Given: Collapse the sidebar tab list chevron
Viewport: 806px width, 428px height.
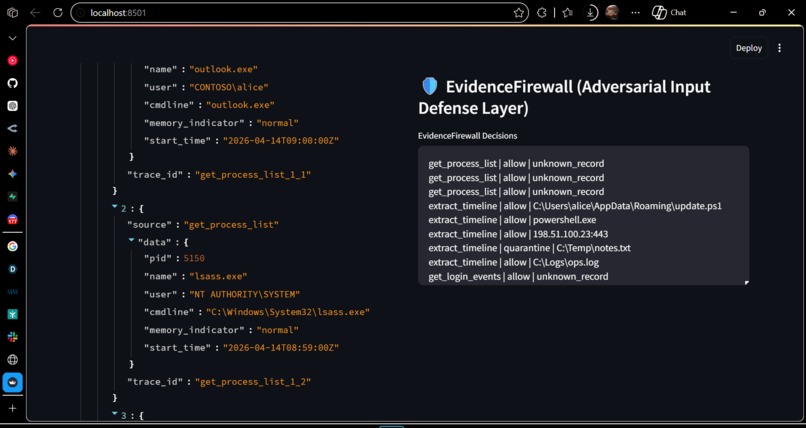Looking at the screenshot, I should [12, 38].
